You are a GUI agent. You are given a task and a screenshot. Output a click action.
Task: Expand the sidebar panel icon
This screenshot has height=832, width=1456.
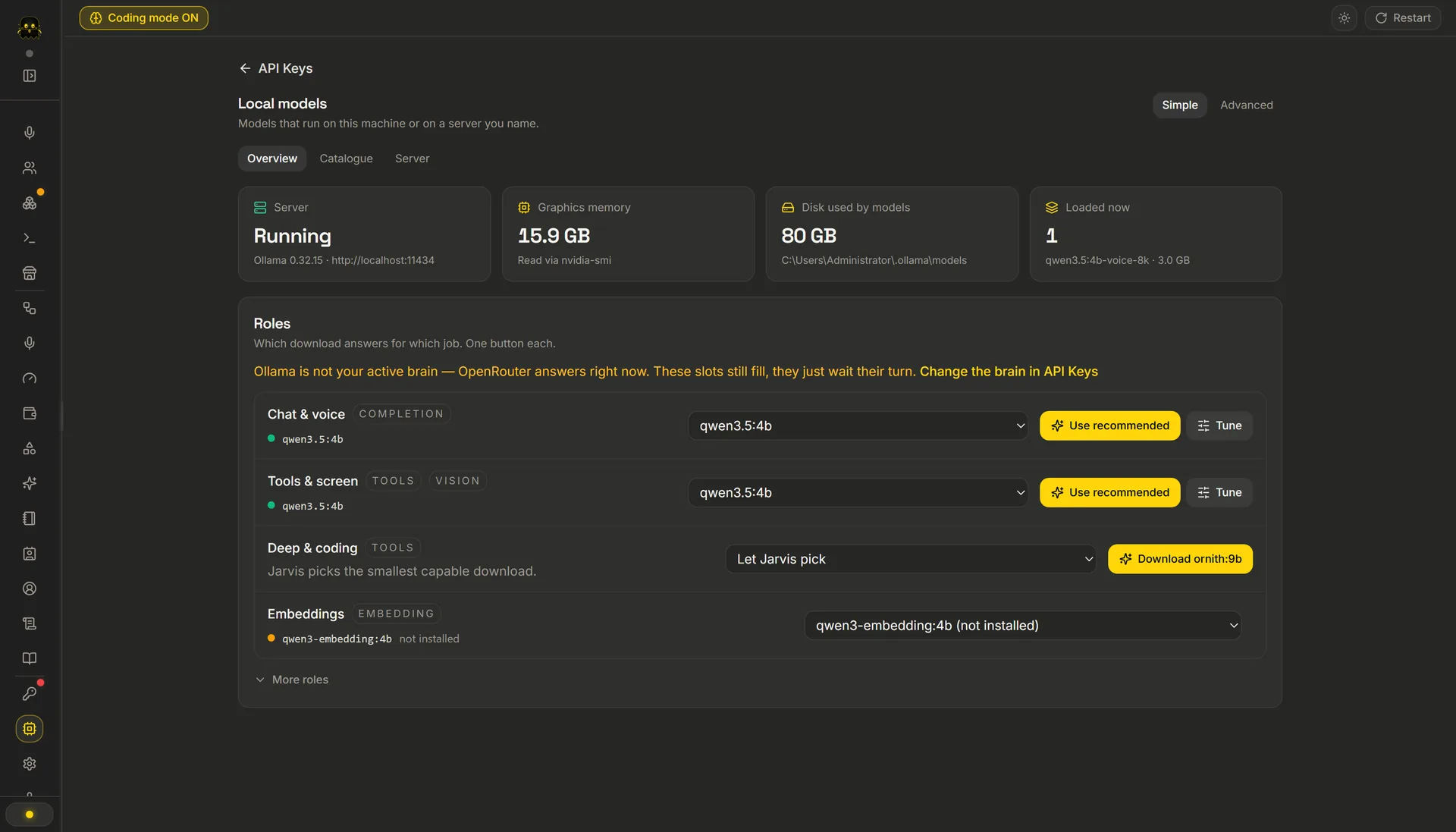pyautogui.click(x=30, y=76)
